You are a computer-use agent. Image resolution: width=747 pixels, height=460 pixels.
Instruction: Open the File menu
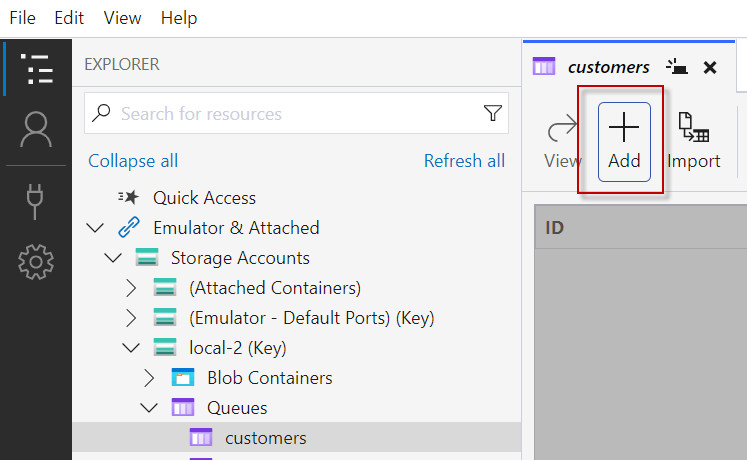pos(22,18)
